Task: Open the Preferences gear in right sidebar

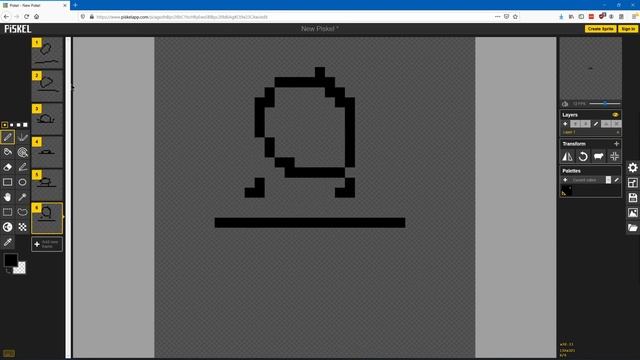Action: pos(633,167)
